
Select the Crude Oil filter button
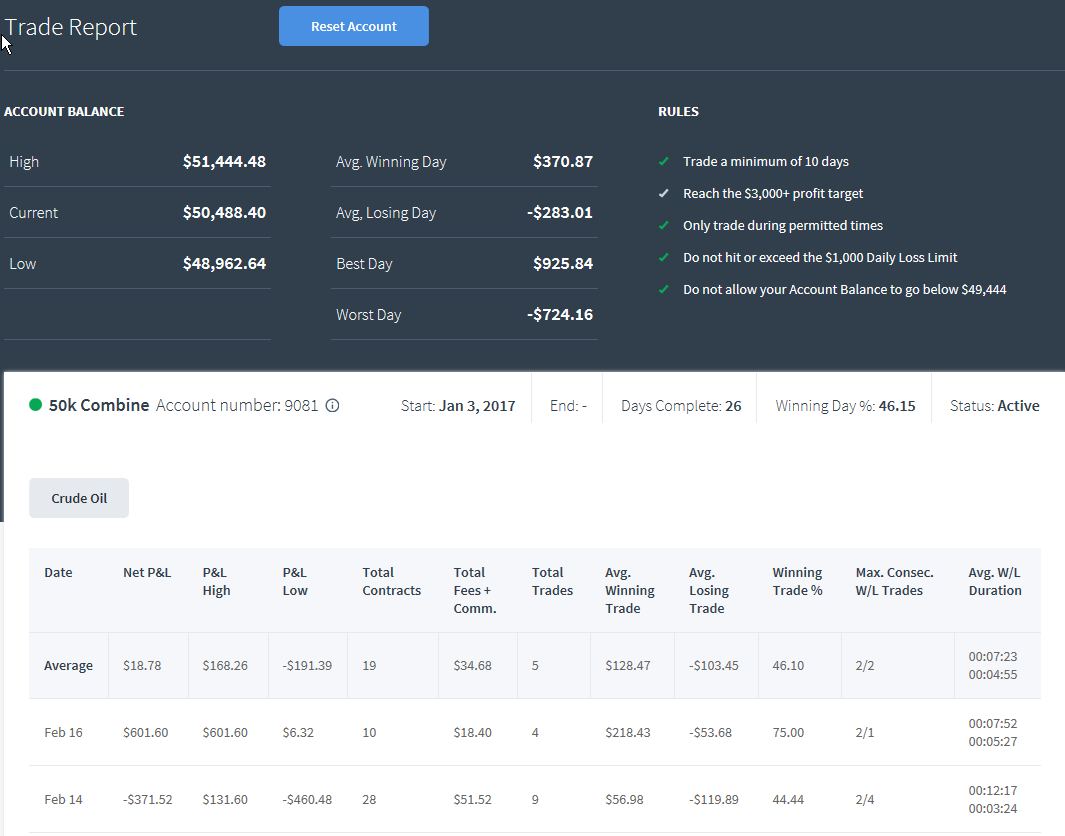tap(79, 498)
